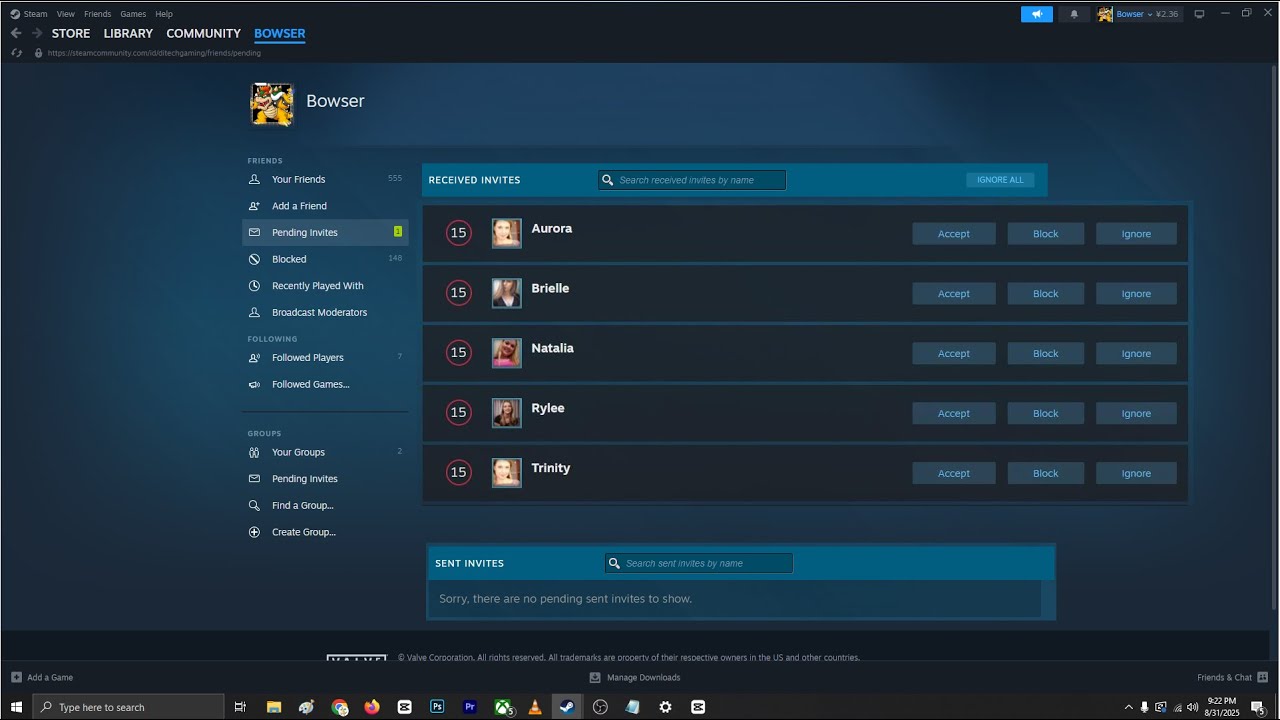Open Windows Start menu
Viewport: 1280px width, 720px height.
click(16, 707)
